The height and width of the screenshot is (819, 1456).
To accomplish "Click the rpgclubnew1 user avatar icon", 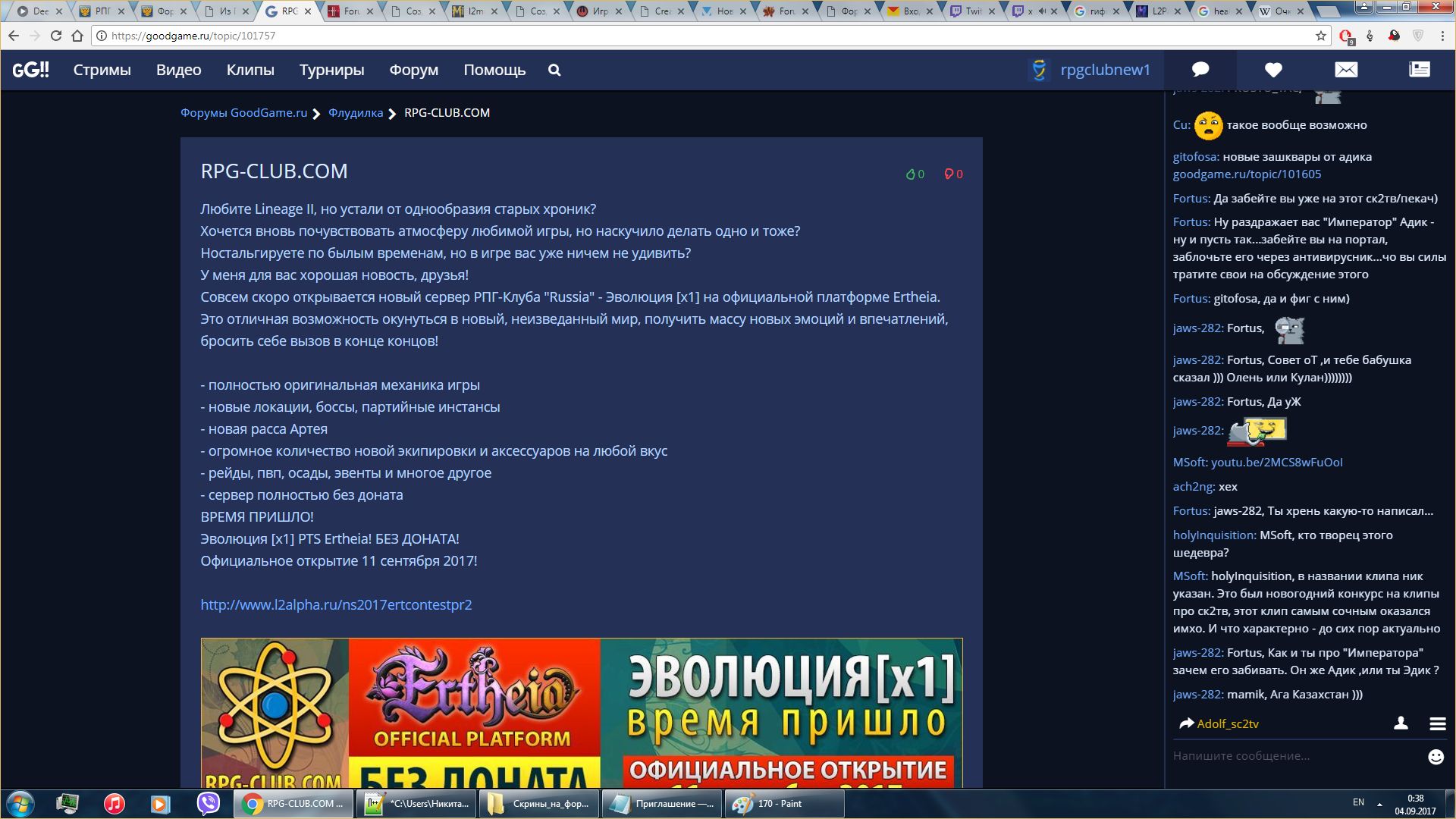I will (1039, 70).
